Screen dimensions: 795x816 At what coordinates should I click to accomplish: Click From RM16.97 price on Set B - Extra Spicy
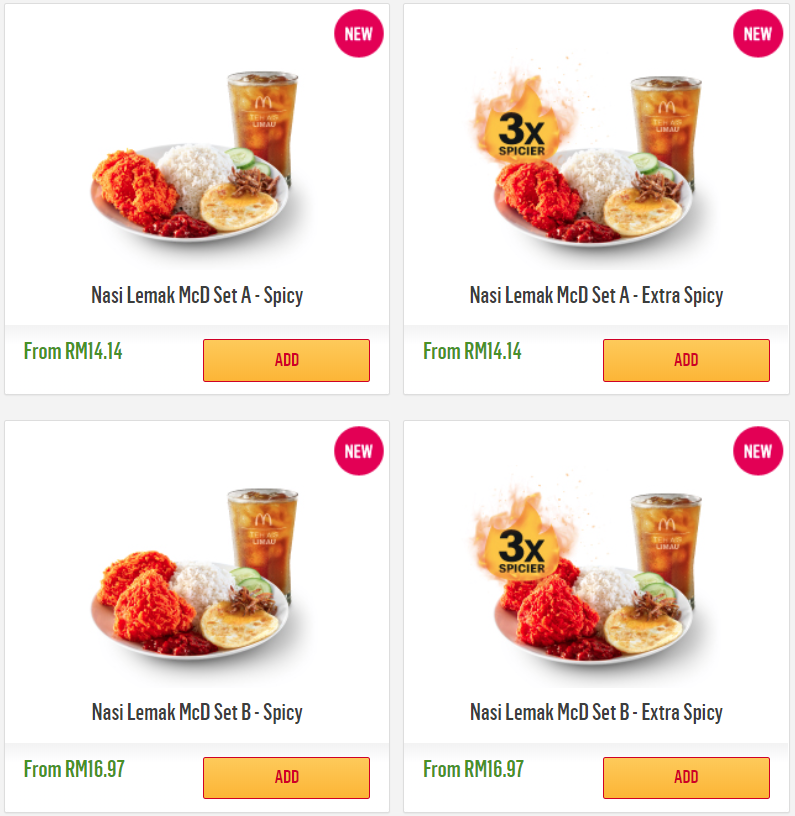(x=473, y=769)
